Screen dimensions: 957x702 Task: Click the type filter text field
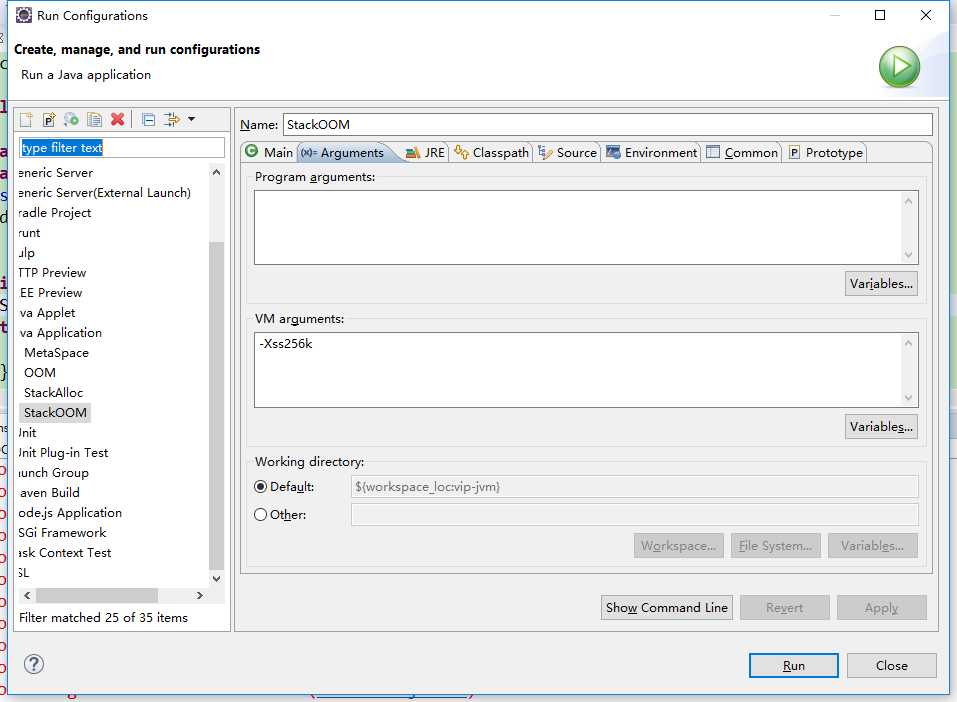tap(122, 148)
